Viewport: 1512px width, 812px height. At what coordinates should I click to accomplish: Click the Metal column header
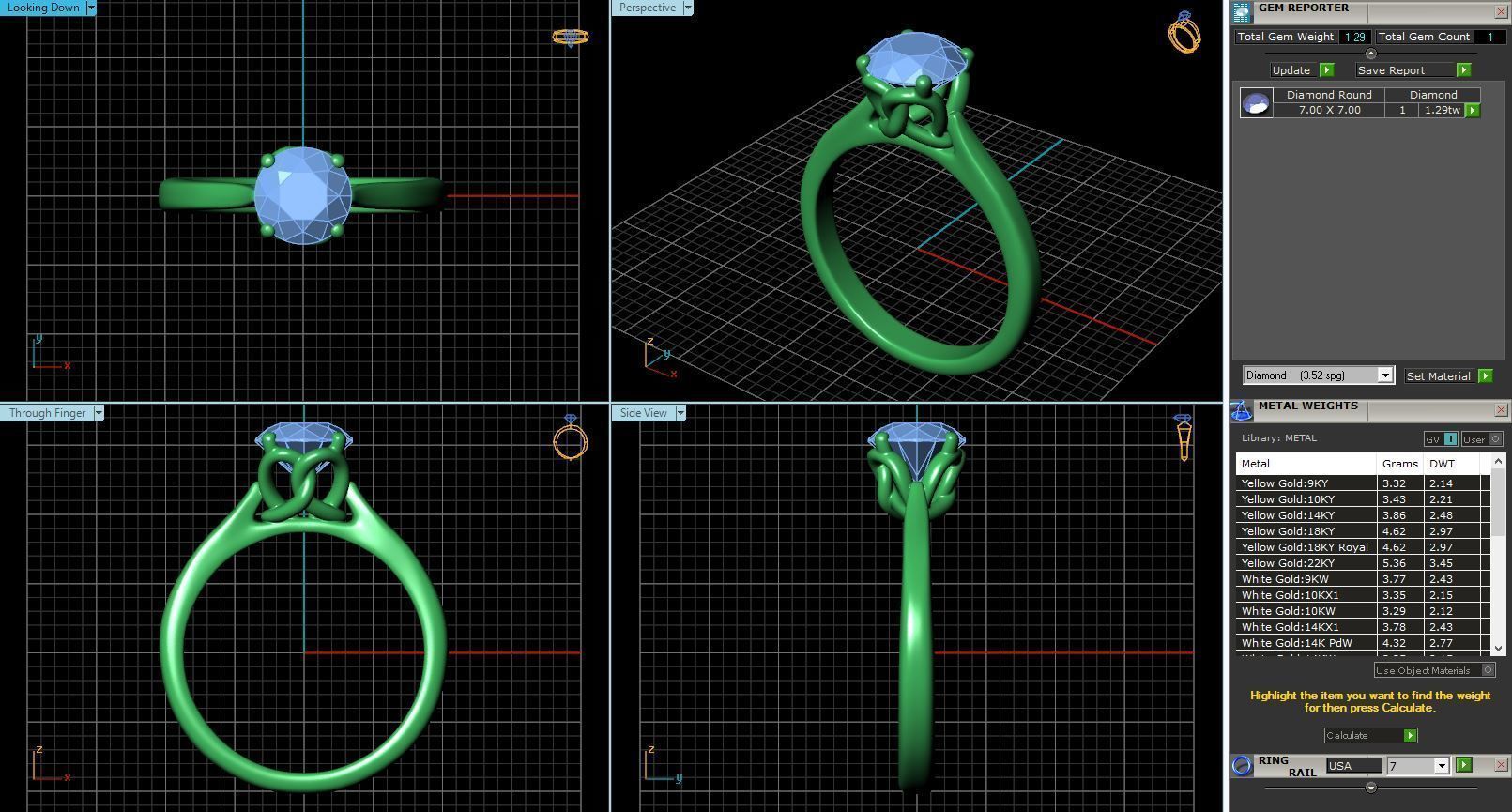(x=1306, y=464)
